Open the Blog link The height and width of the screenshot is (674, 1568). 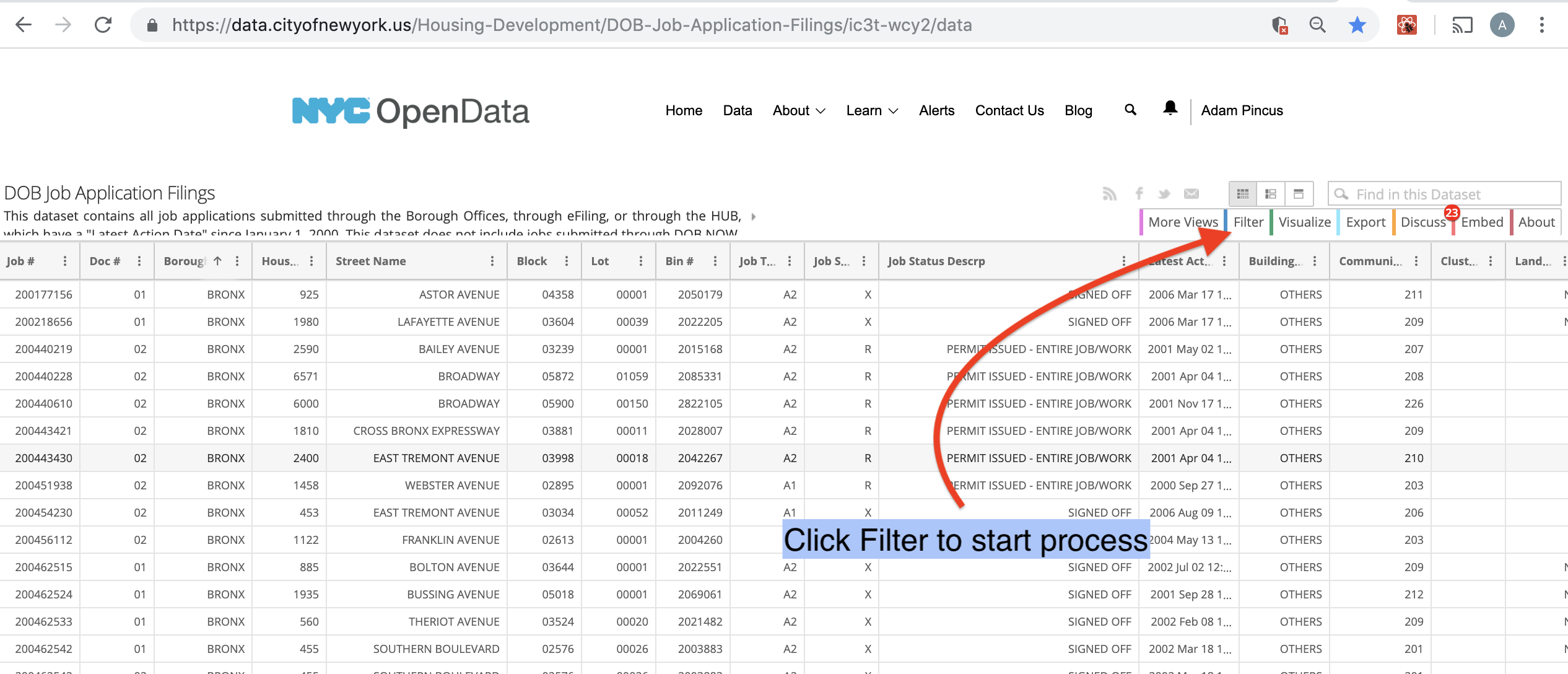point(1078,110)
